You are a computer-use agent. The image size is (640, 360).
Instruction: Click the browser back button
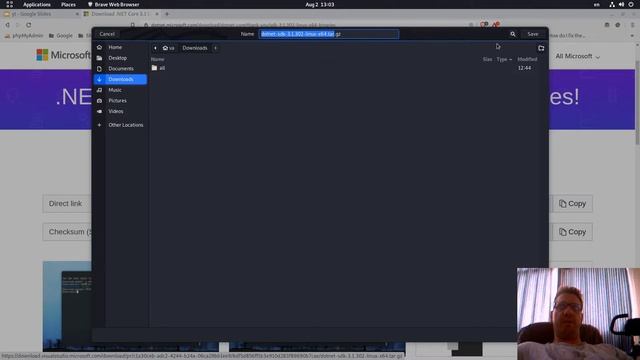(x=7, y=25)
